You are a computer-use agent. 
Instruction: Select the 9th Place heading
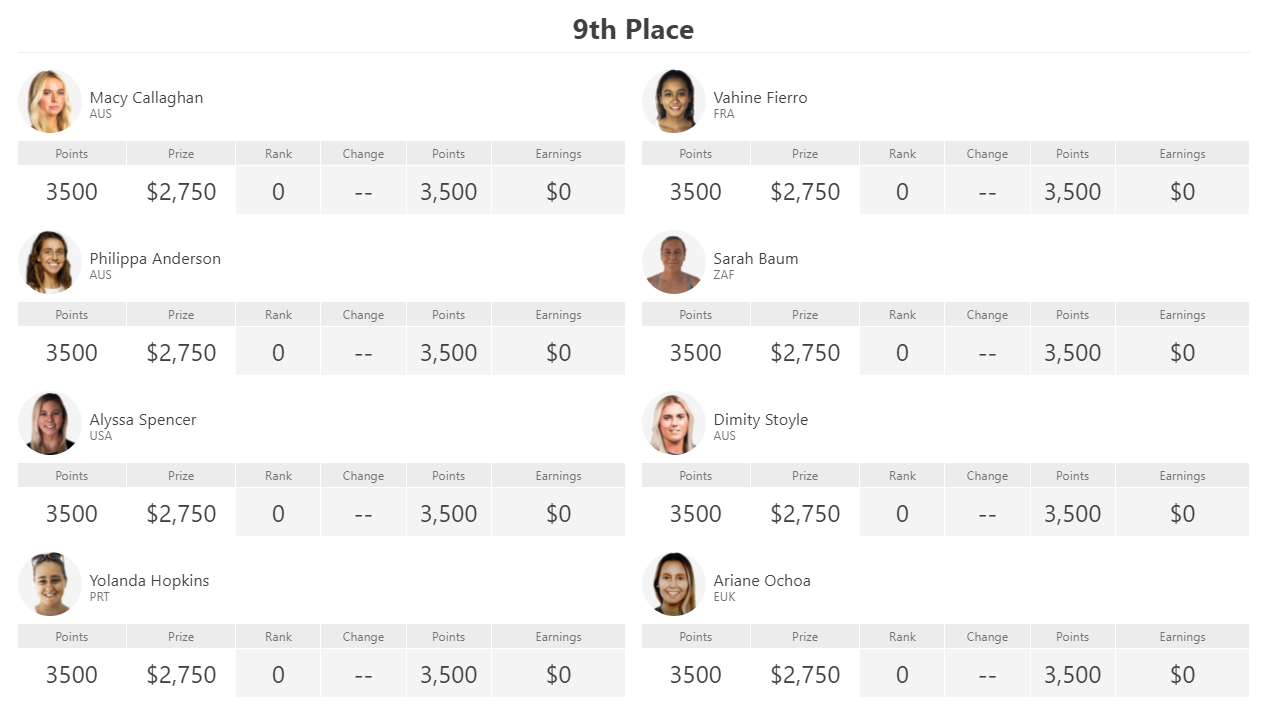click(633, 29)
